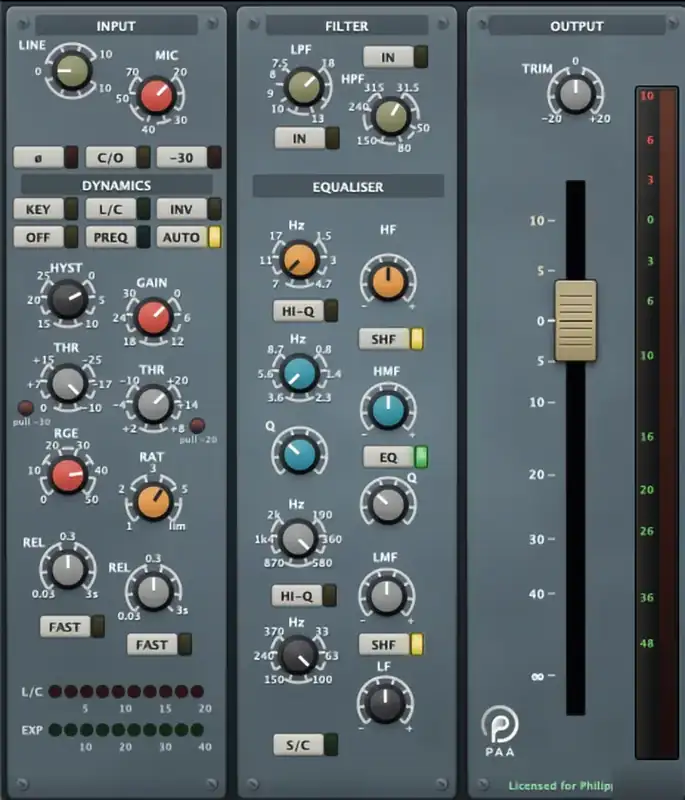Click the output fader handle

[x=575, y=320]
